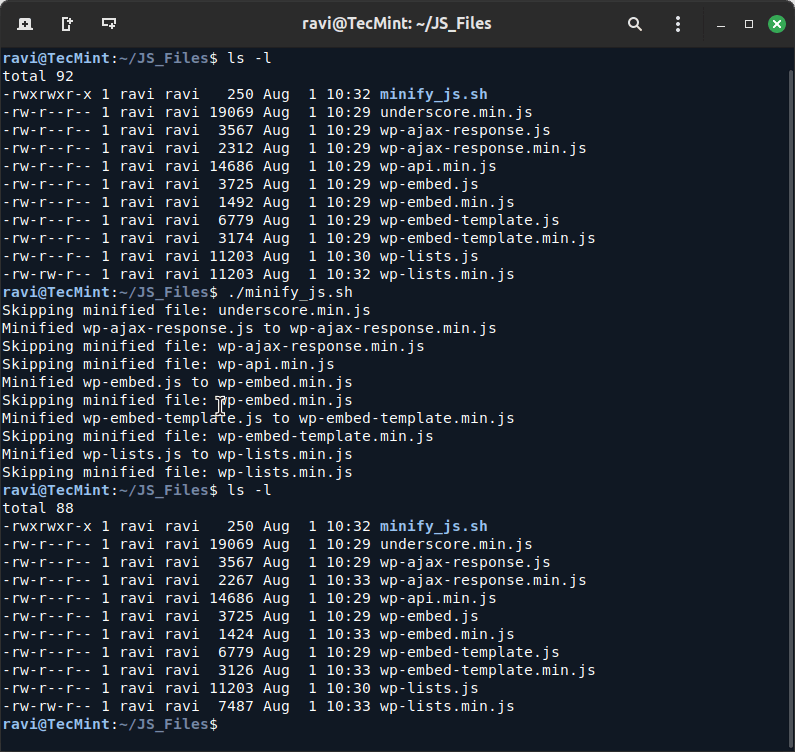Click wp-ajax-response.min.js in the 2267-byte row

(x=483, y=581)
